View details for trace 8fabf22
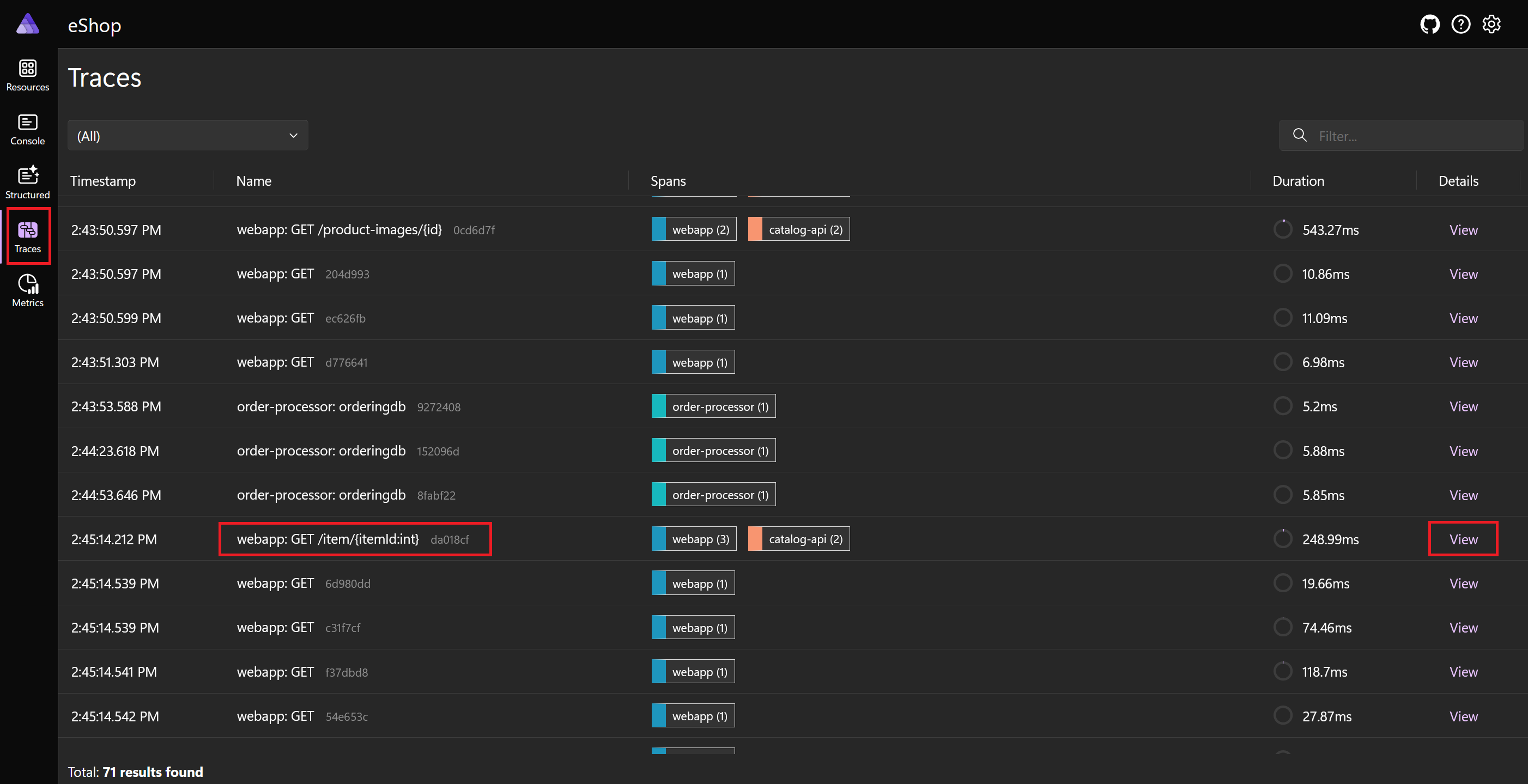Viewport: 1528px width, 784px height. pos(1463,495)
